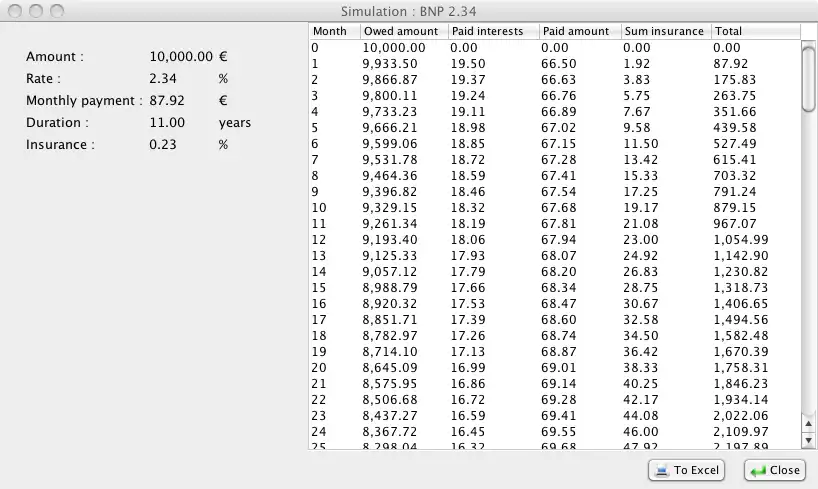Select paid amount cell 66.63
The width and height of the screenshot is (818, 489).
point(558,80)
